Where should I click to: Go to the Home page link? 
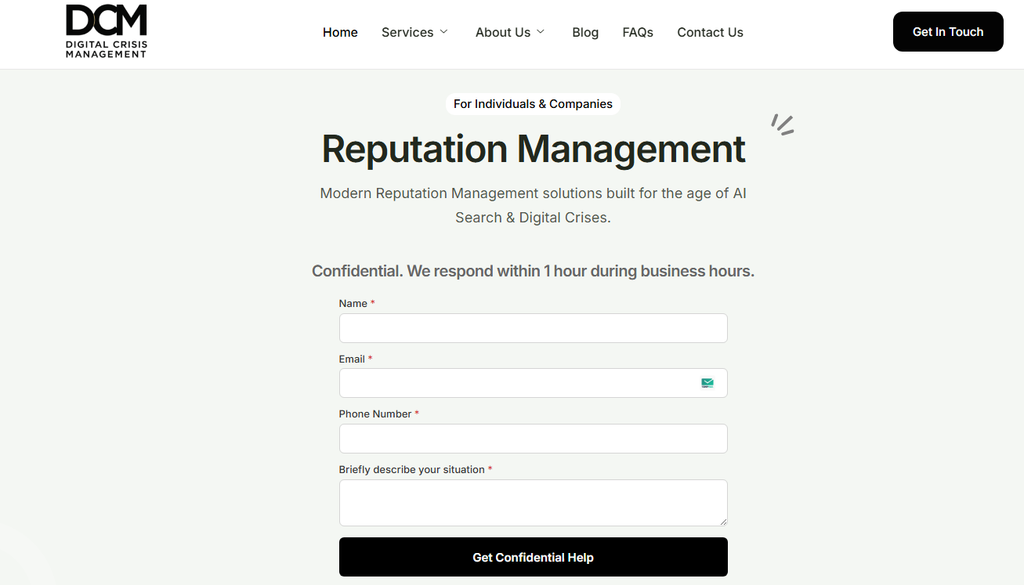[x=340, y=32]
